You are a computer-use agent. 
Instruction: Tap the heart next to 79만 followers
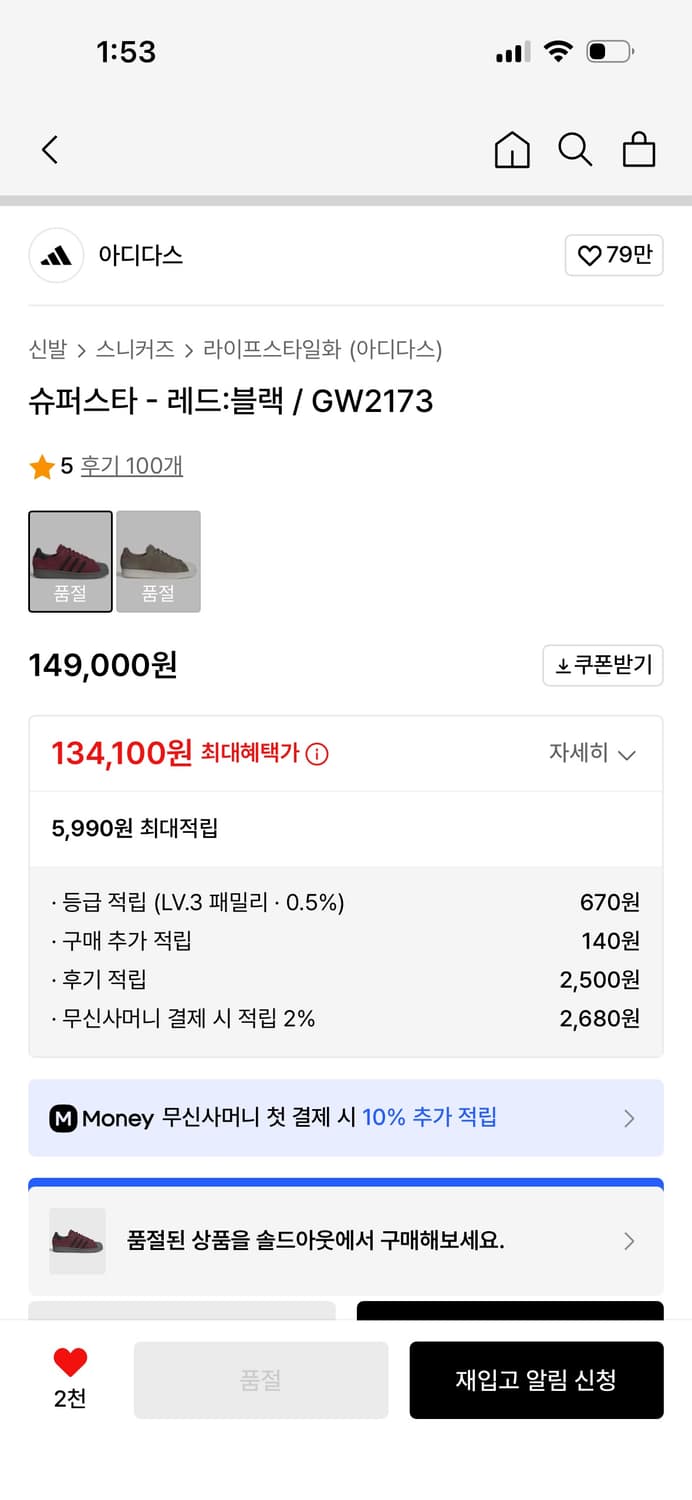tap(614, 256)
